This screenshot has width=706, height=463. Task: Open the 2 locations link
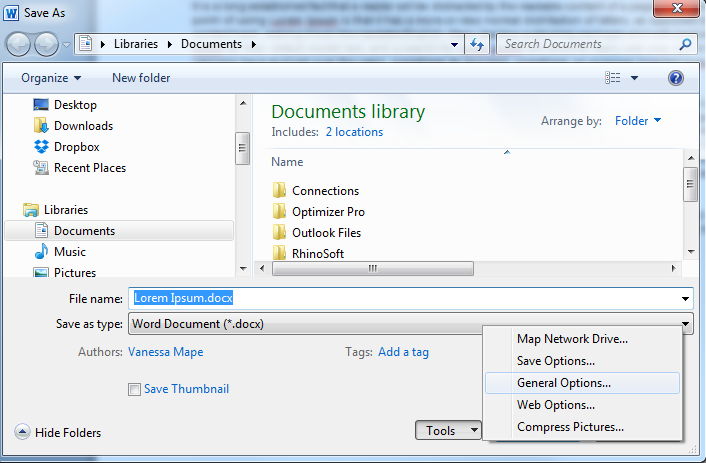tap(354, 132)
